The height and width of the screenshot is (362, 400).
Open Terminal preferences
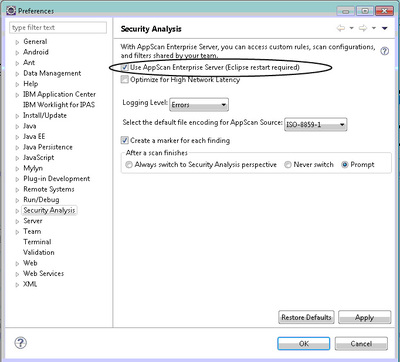point(37,242)
